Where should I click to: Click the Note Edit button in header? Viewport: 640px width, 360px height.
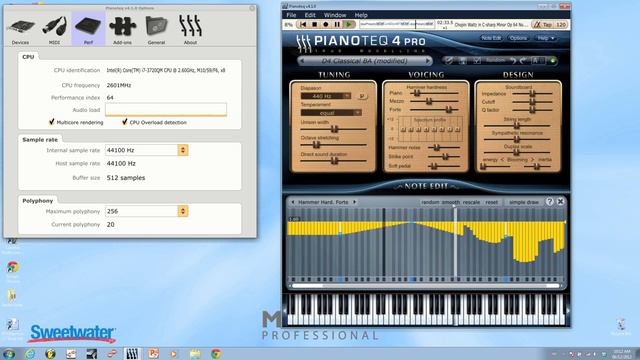491,38
